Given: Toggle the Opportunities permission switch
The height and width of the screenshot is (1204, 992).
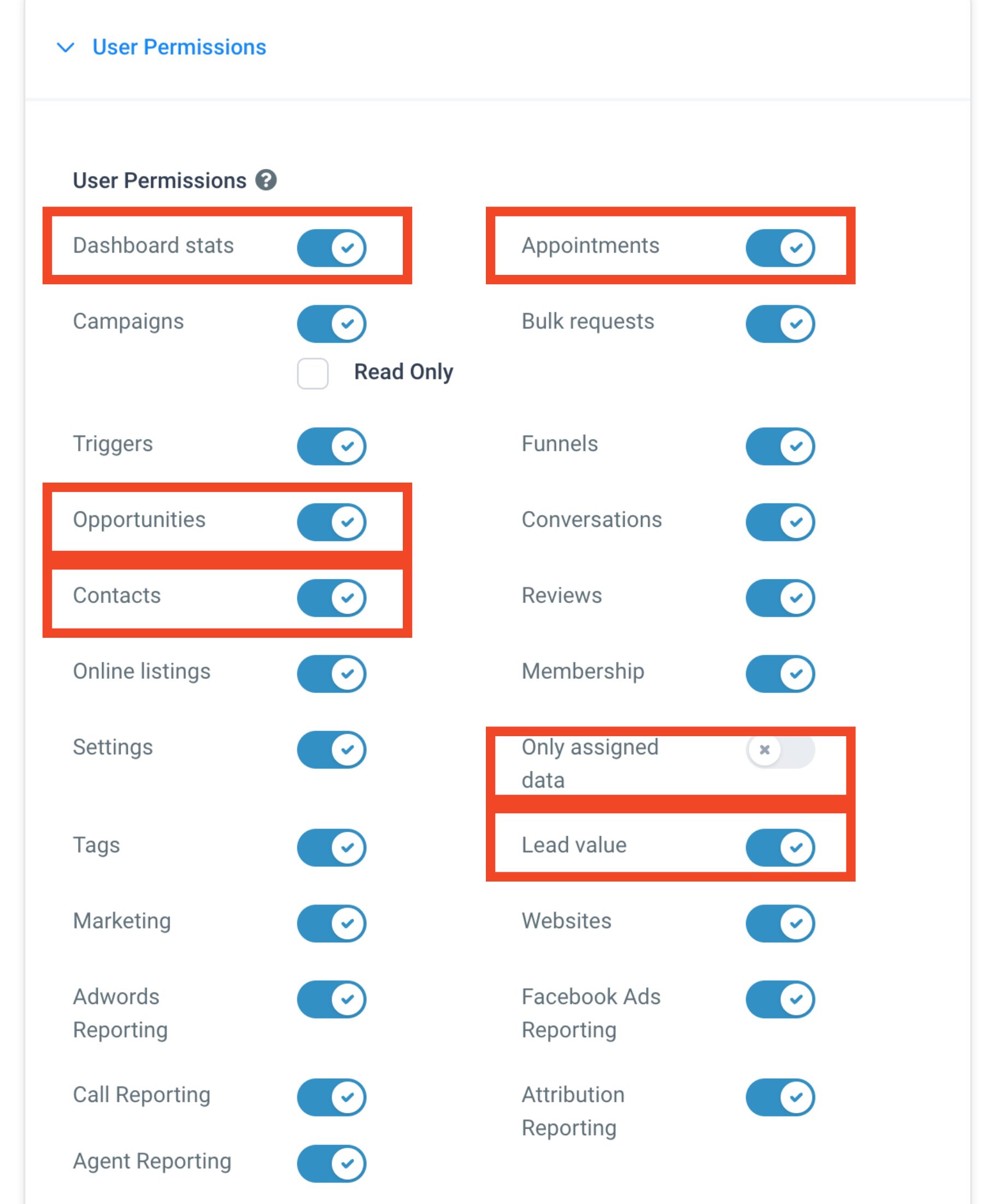Looking at the screenshot, I should [331, 522].
